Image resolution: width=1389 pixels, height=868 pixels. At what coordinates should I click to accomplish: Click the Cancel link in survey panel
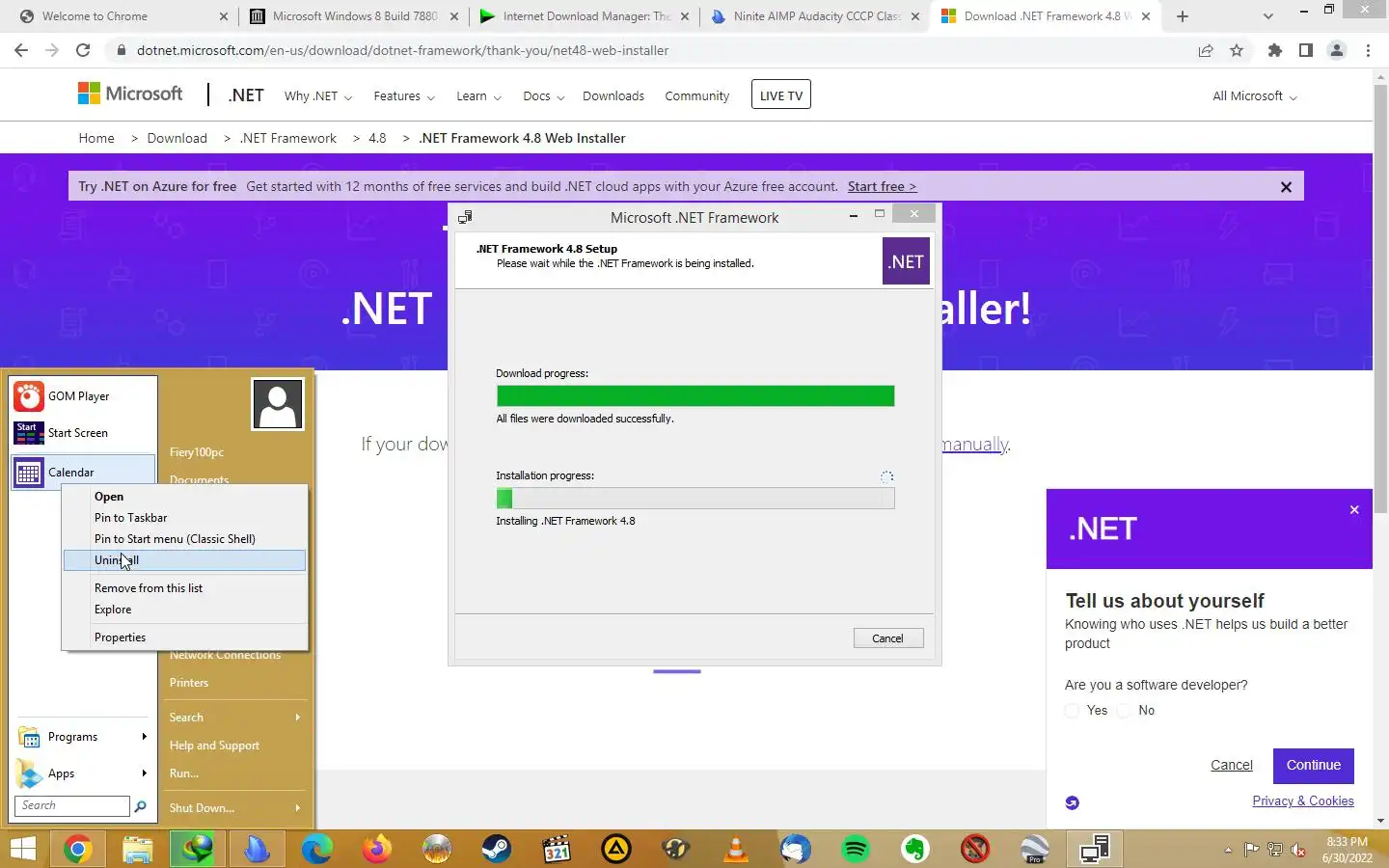coord(1231,765)
